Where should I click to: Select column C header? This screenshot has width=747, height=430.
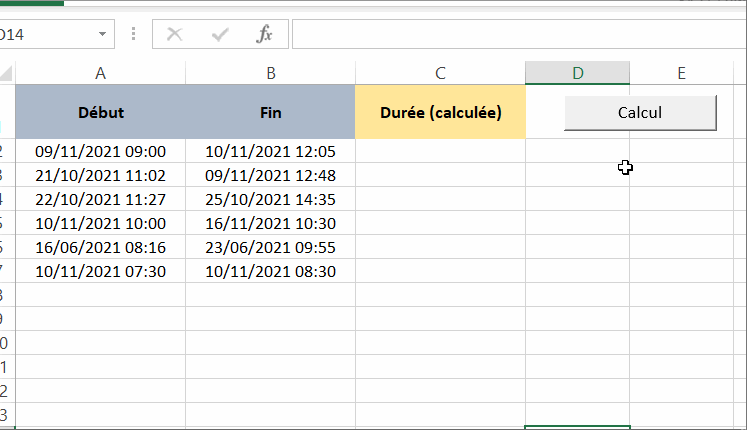(x=440, y=73)
